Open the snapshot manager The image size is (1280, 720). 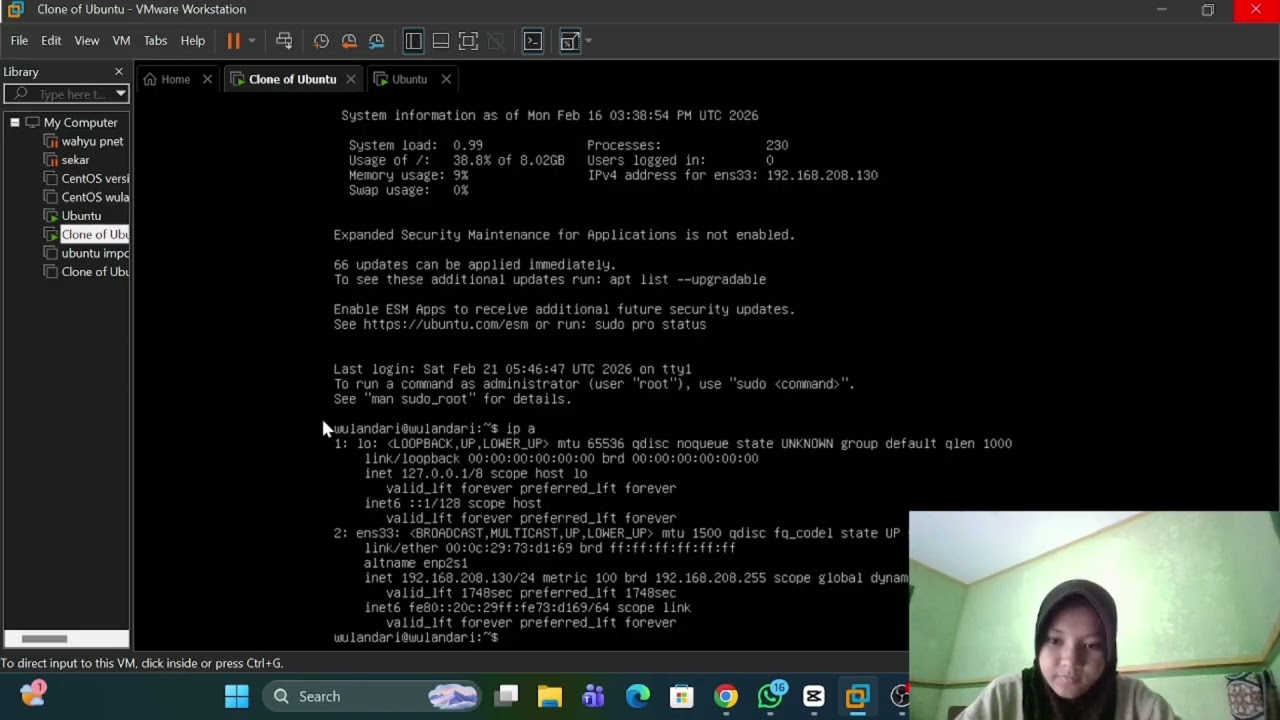click(377, 41)
